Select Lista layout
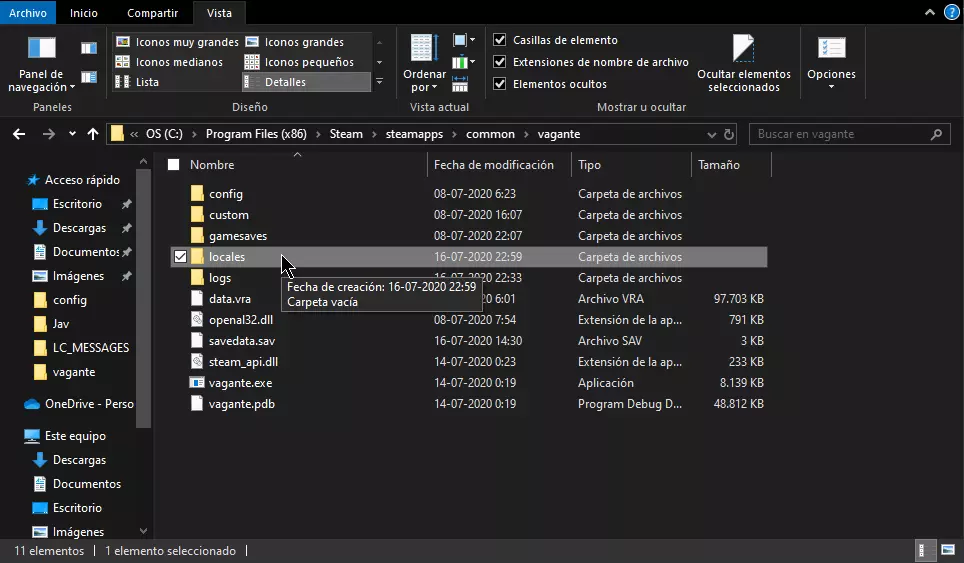This screenshot has width=964, height=563. tap(138, 82)
